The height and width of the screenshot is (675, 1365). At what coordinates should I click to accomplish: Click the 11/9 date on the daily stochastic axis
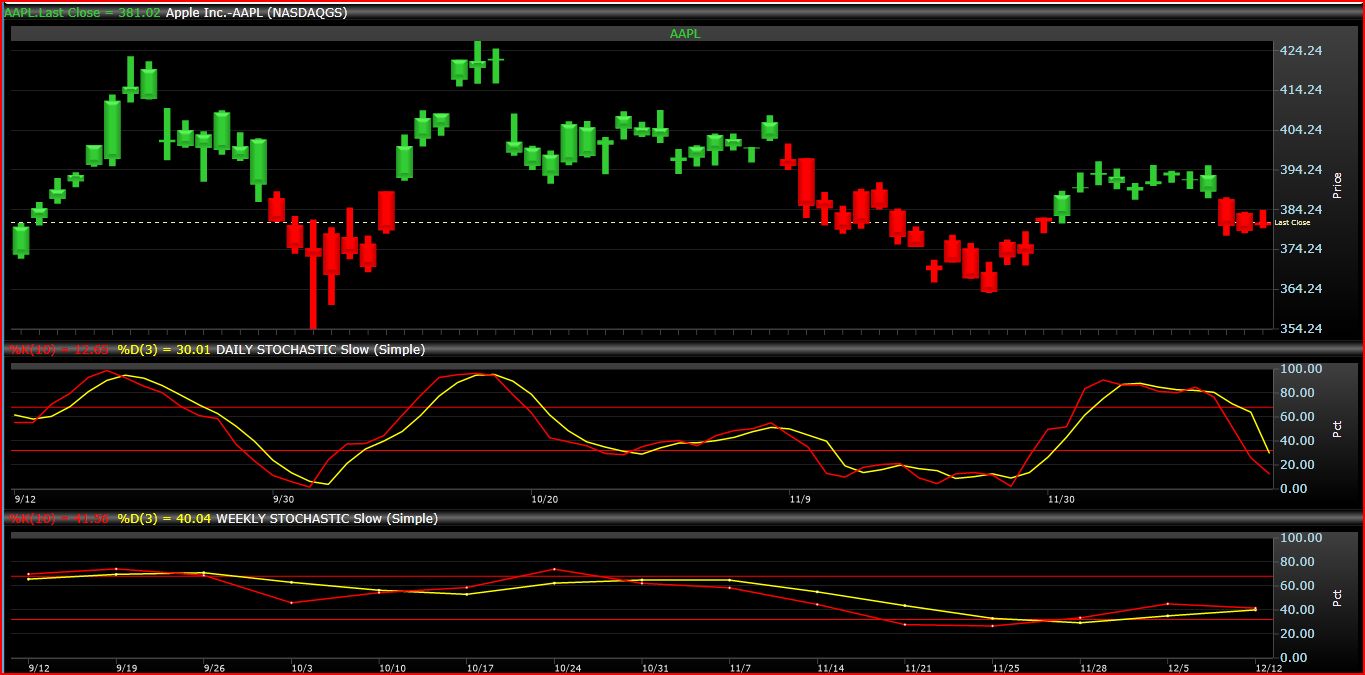(799, 498)
